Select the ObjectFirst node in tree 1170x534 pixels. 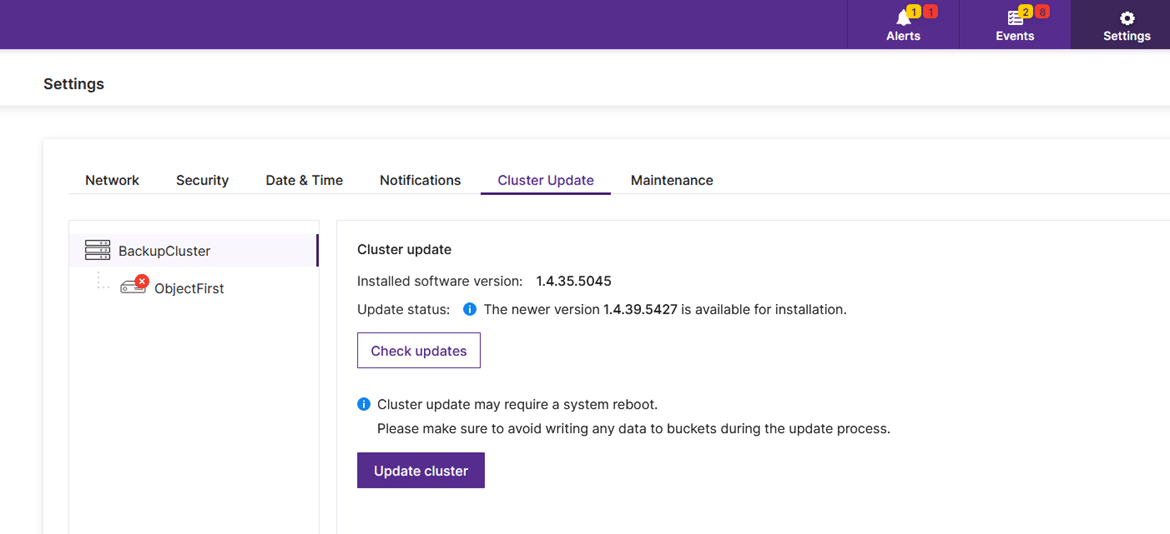click(189, 289)
